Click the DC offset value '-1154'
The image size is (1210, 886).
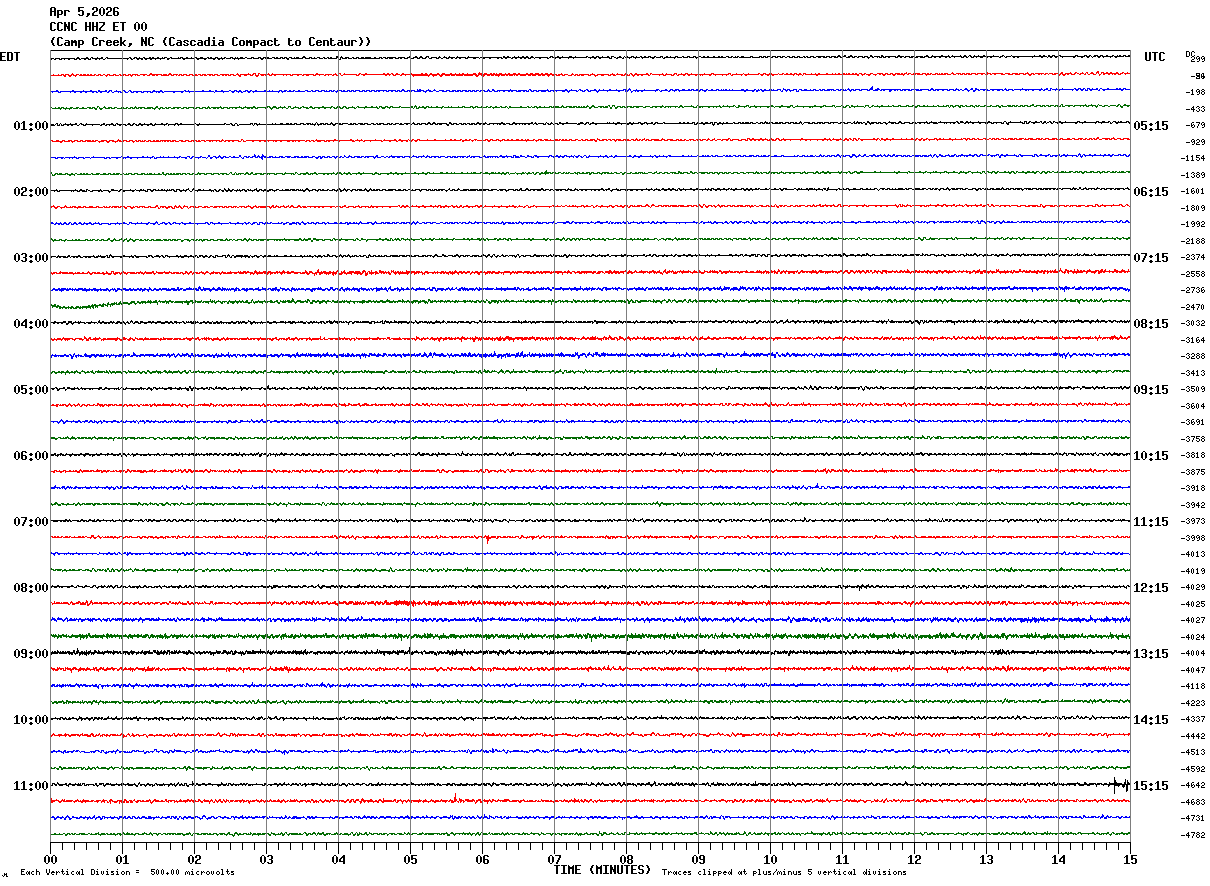coord(1194,159)
